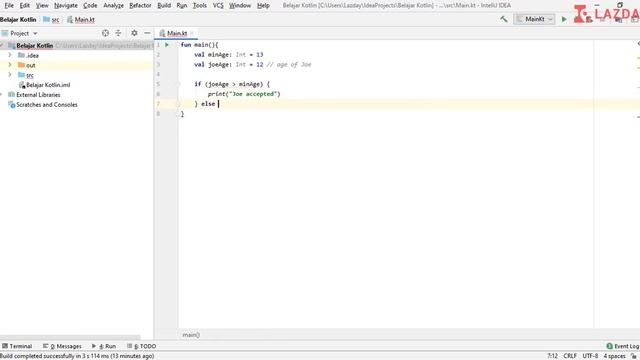Click the run gutter icon beside main
640x360 pixels.
(x=167, y=45)
